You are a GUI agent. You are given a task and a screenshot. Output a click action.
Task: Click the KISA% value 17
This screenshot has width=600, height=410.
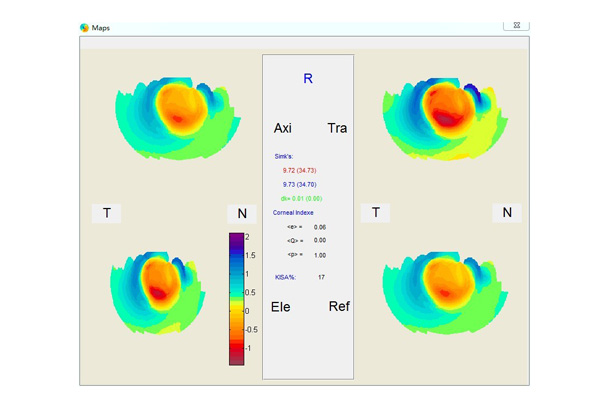click(x=321, y=277)
